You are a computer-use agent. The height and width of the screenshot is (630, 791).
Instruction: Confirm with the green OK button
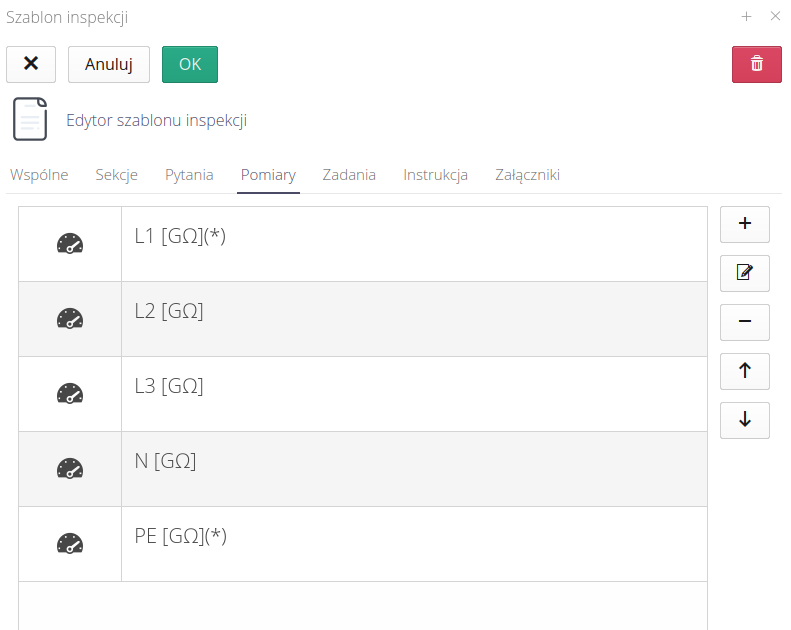tap(190, 64)
